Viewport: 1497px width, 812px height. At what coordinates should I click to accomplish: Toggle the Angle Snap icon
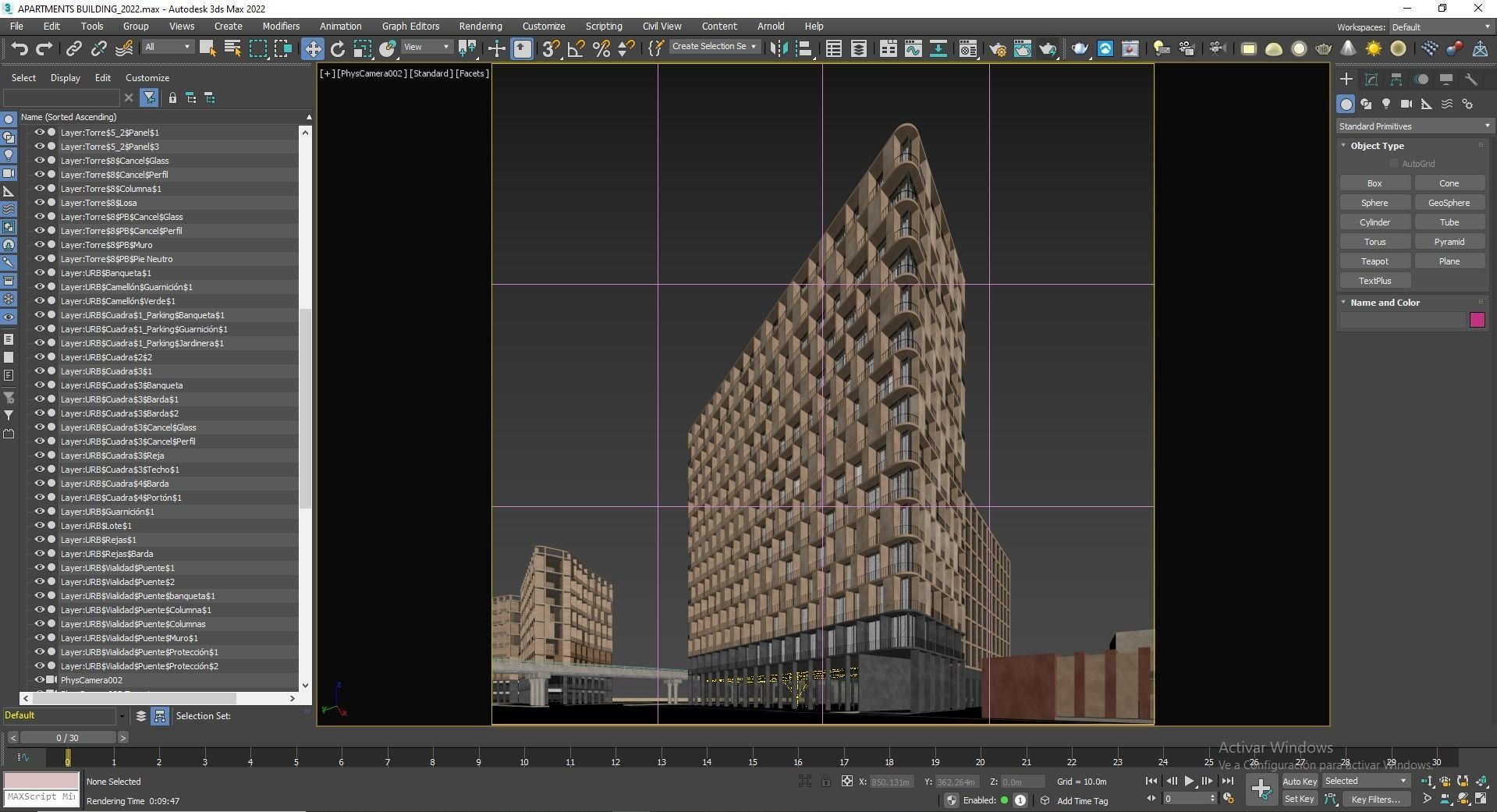(x=576, y=48)
